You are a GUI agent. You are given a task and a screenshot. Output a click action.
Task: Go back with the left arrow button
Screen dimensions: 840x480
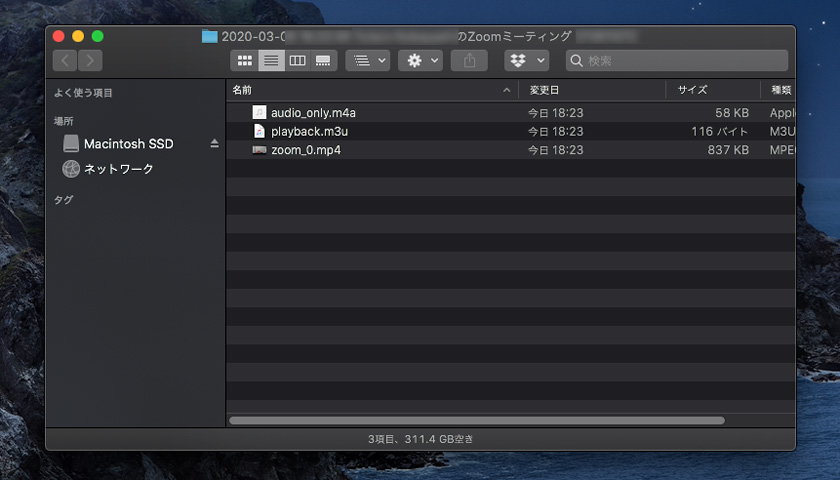coord(65,61)
